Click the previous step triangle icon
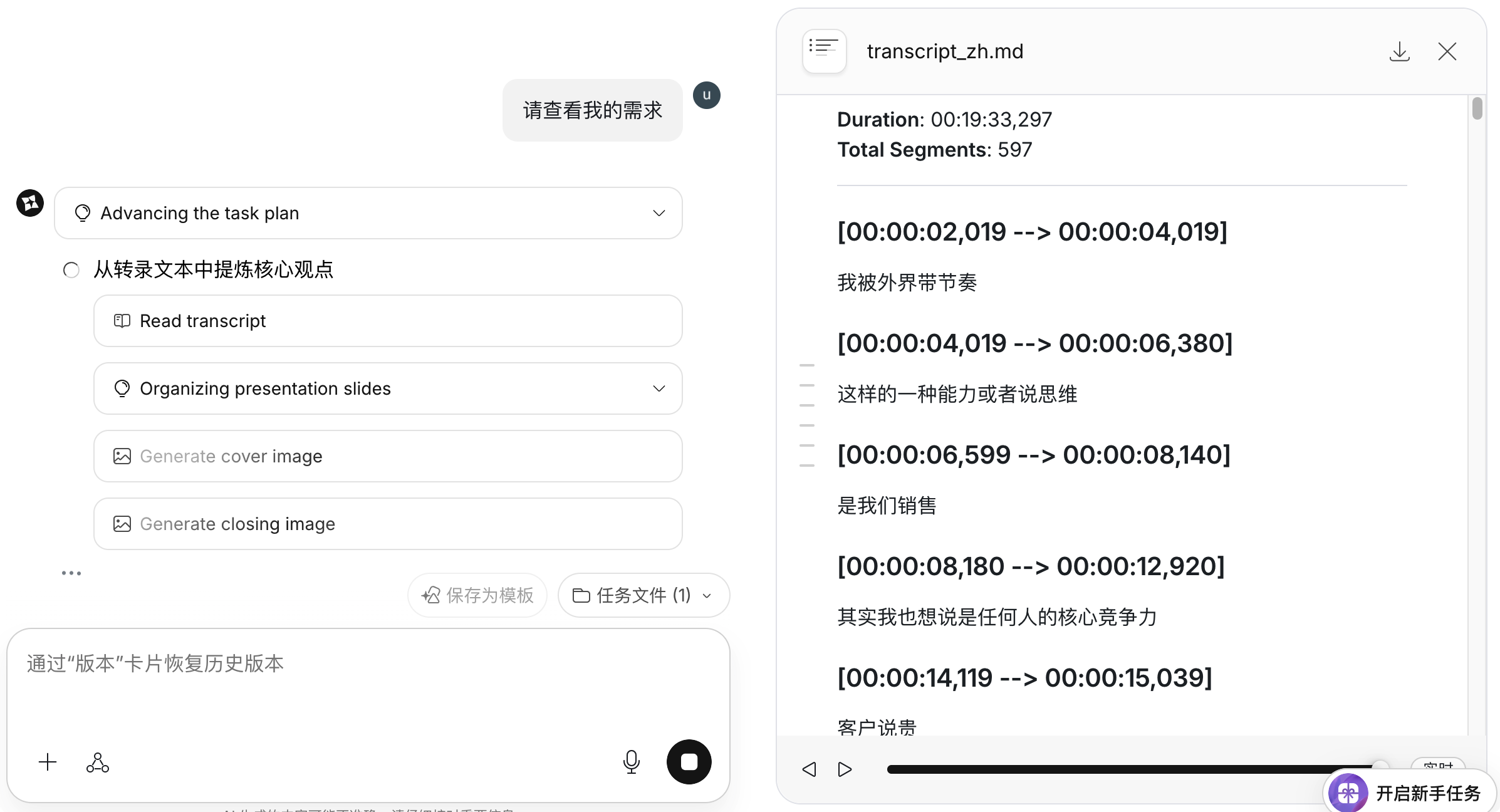Image resolution: width=1500 pixels, height=812 pixels. (809, 769)
